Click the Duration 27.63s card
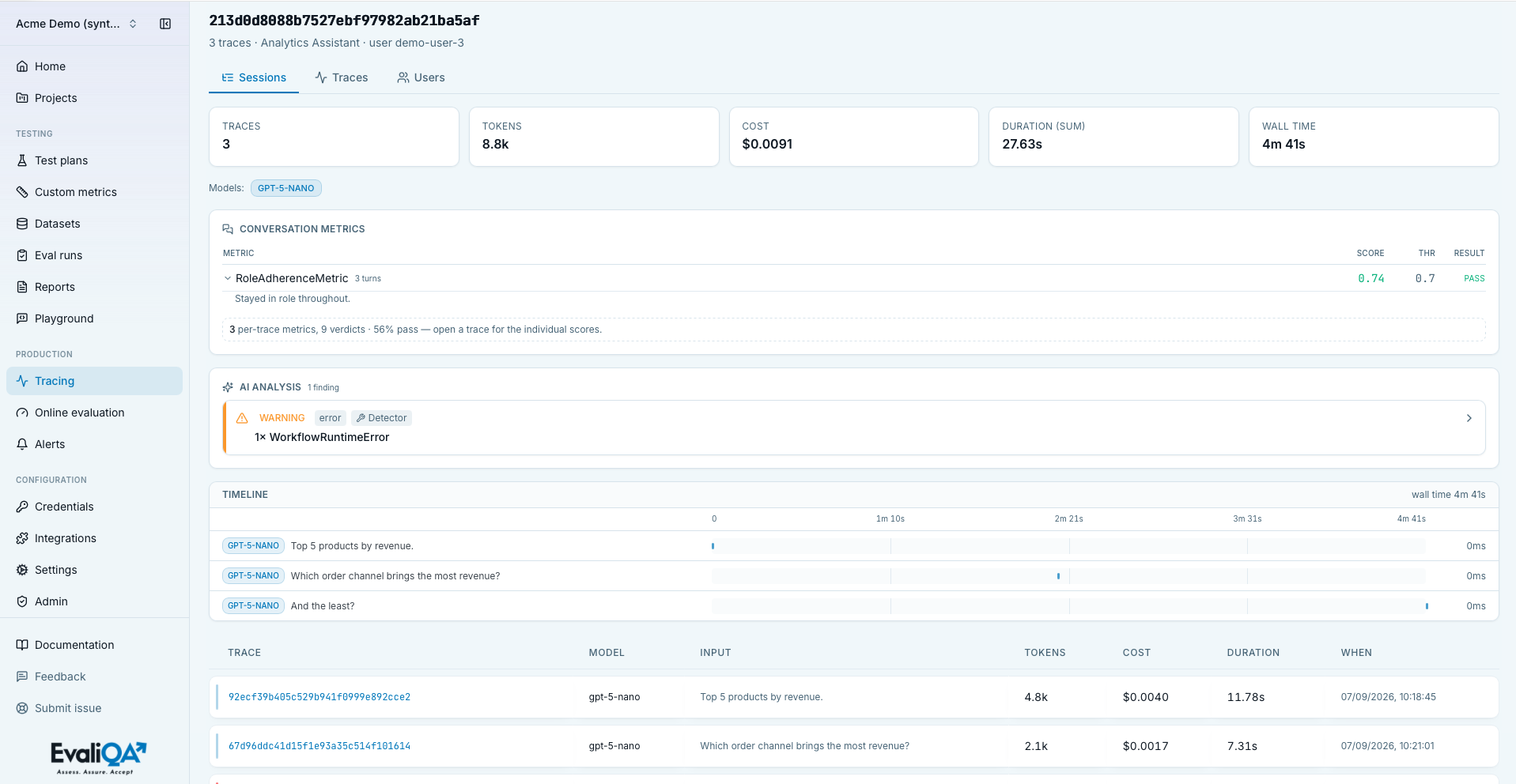 pos(1113,137)
